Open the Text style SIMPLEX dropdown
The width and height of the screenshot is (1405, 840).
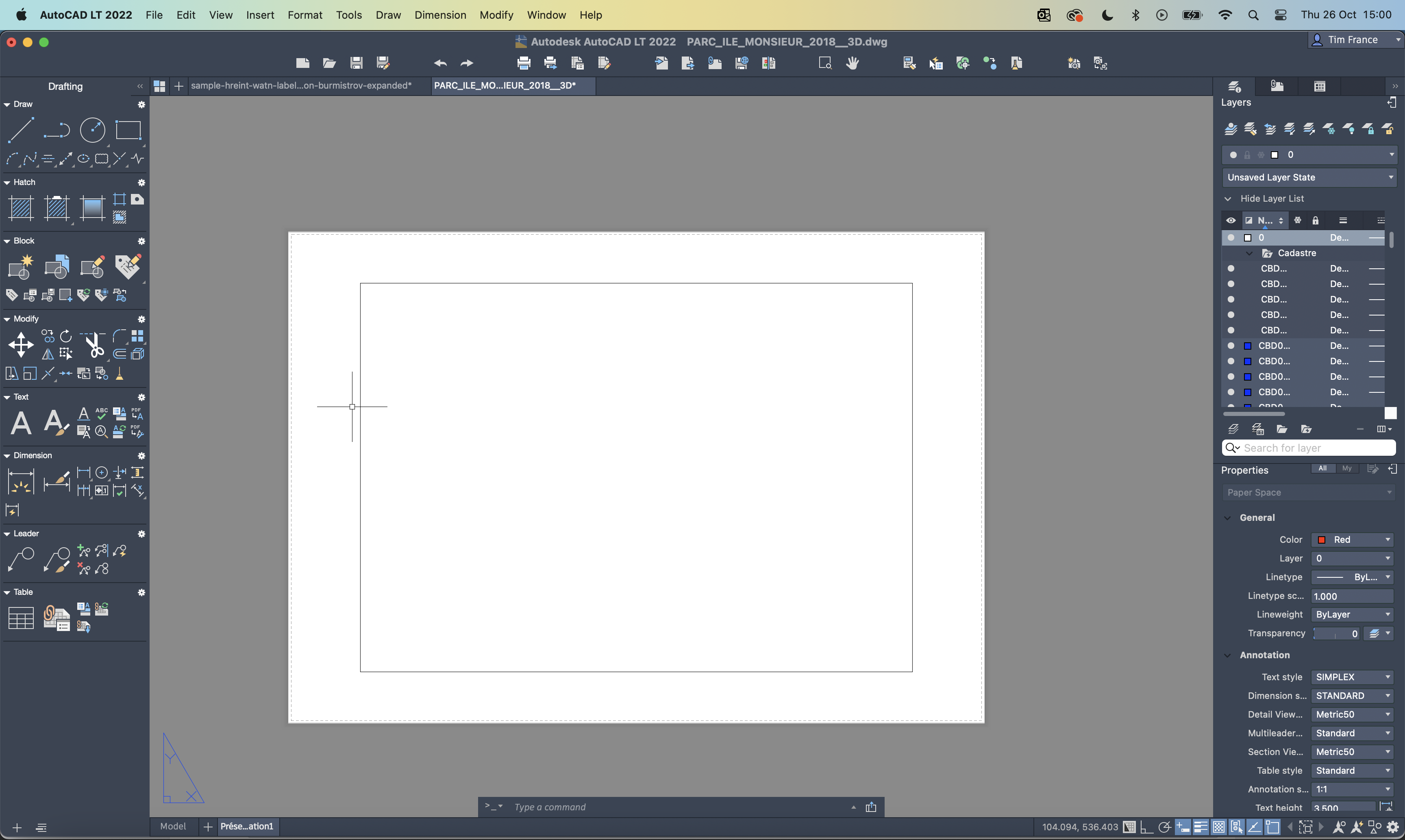[x=1352, y=677]
